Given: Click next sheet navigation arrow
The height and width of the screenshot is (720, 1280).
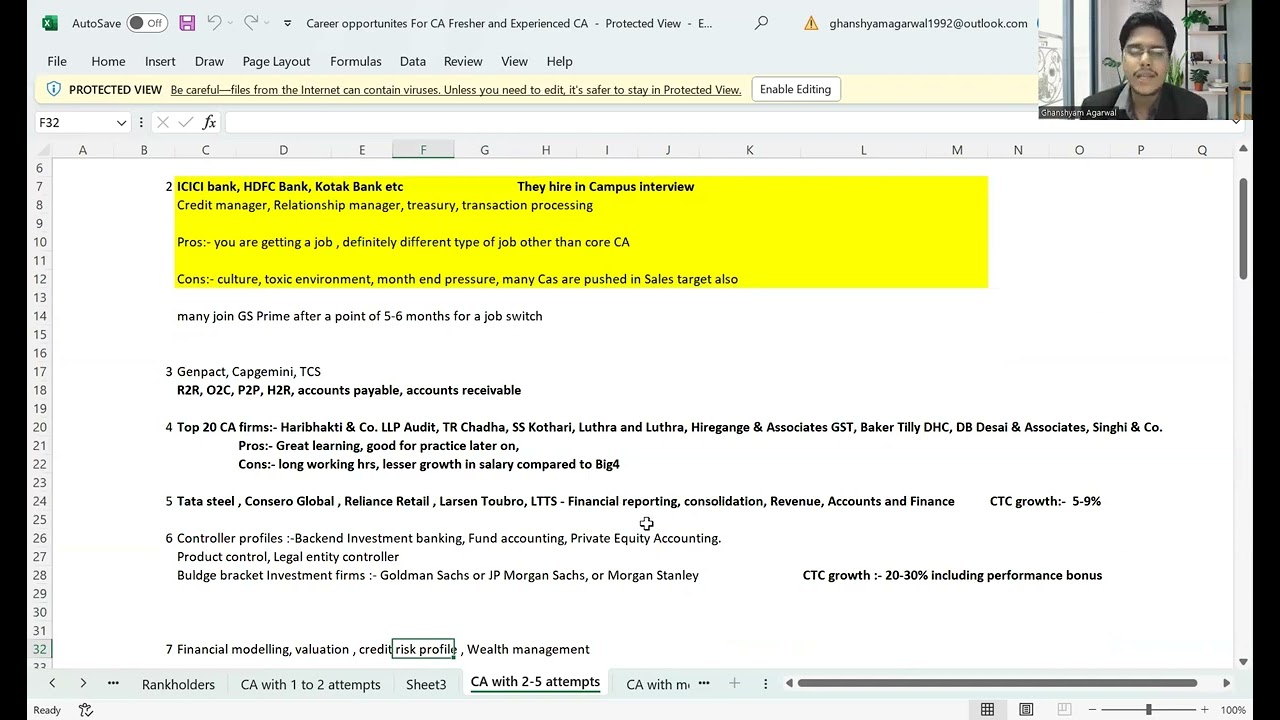Looking at the screenshot, I should pos(83,683).
